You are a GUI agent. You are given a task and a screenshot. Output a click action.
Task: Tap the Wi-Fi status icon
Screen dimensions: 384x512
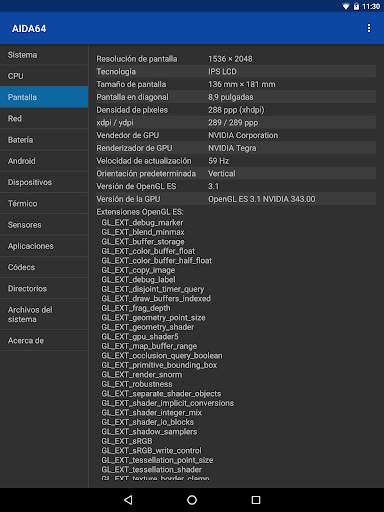tap(346, 6)
